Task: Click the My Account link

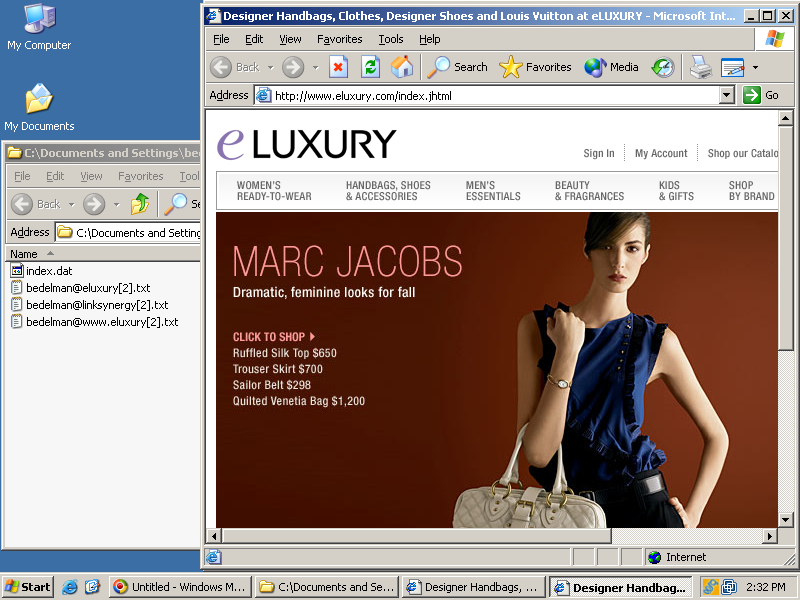Action: (661, 153)
